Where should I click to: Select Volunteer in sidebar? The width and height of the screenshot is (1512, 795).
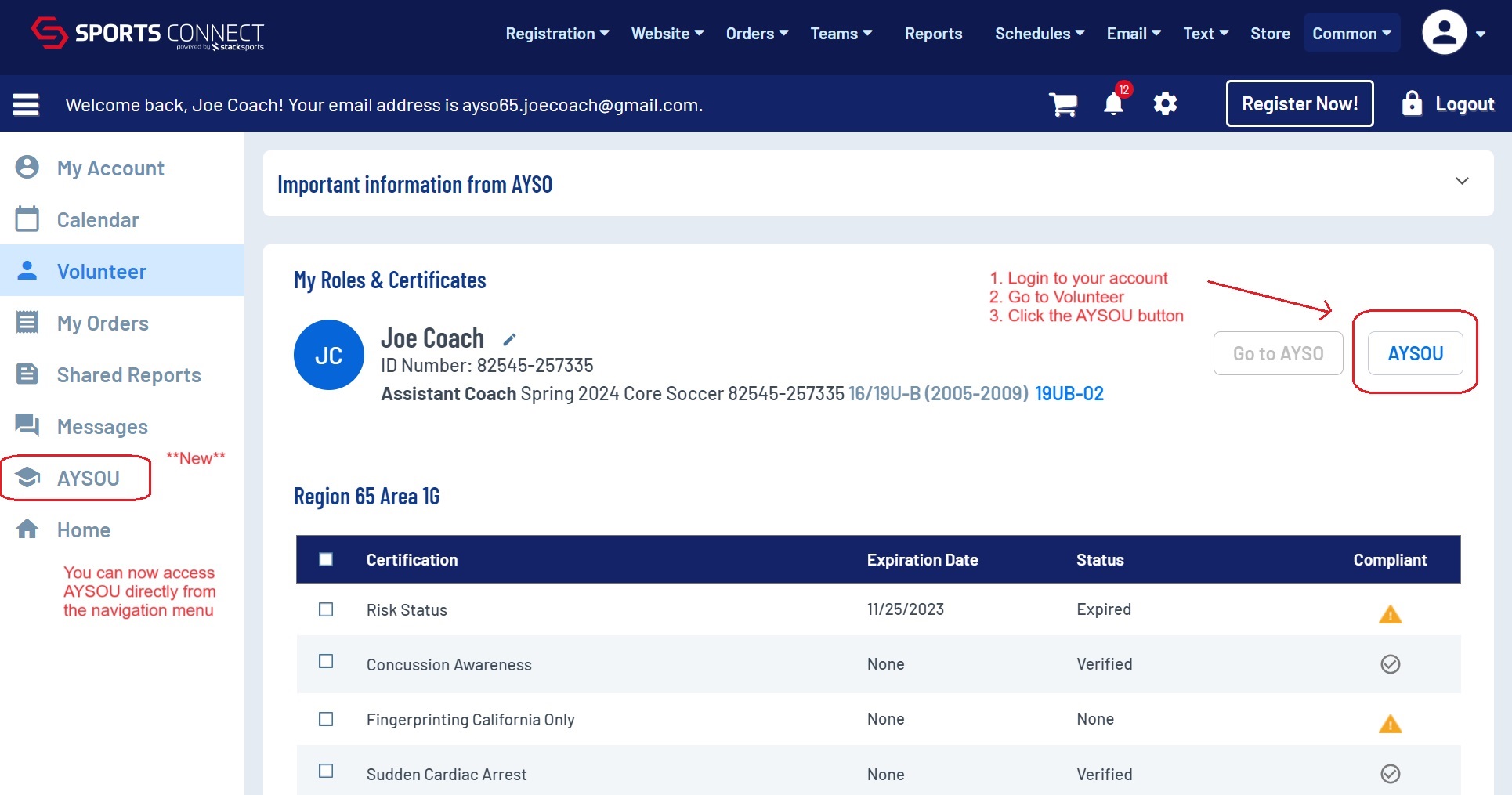pos(122,271)
